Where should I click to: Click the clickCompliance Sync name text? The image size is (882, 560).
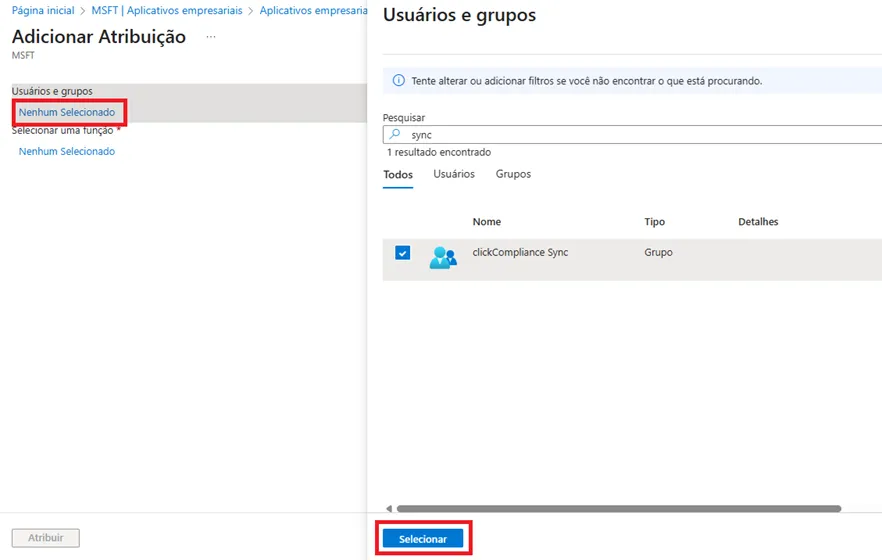pos(520,252)
